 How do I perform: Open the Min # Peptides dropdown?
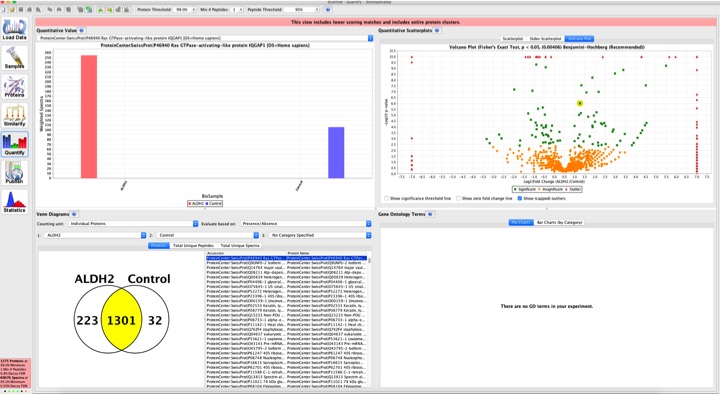tap(237, 9)
